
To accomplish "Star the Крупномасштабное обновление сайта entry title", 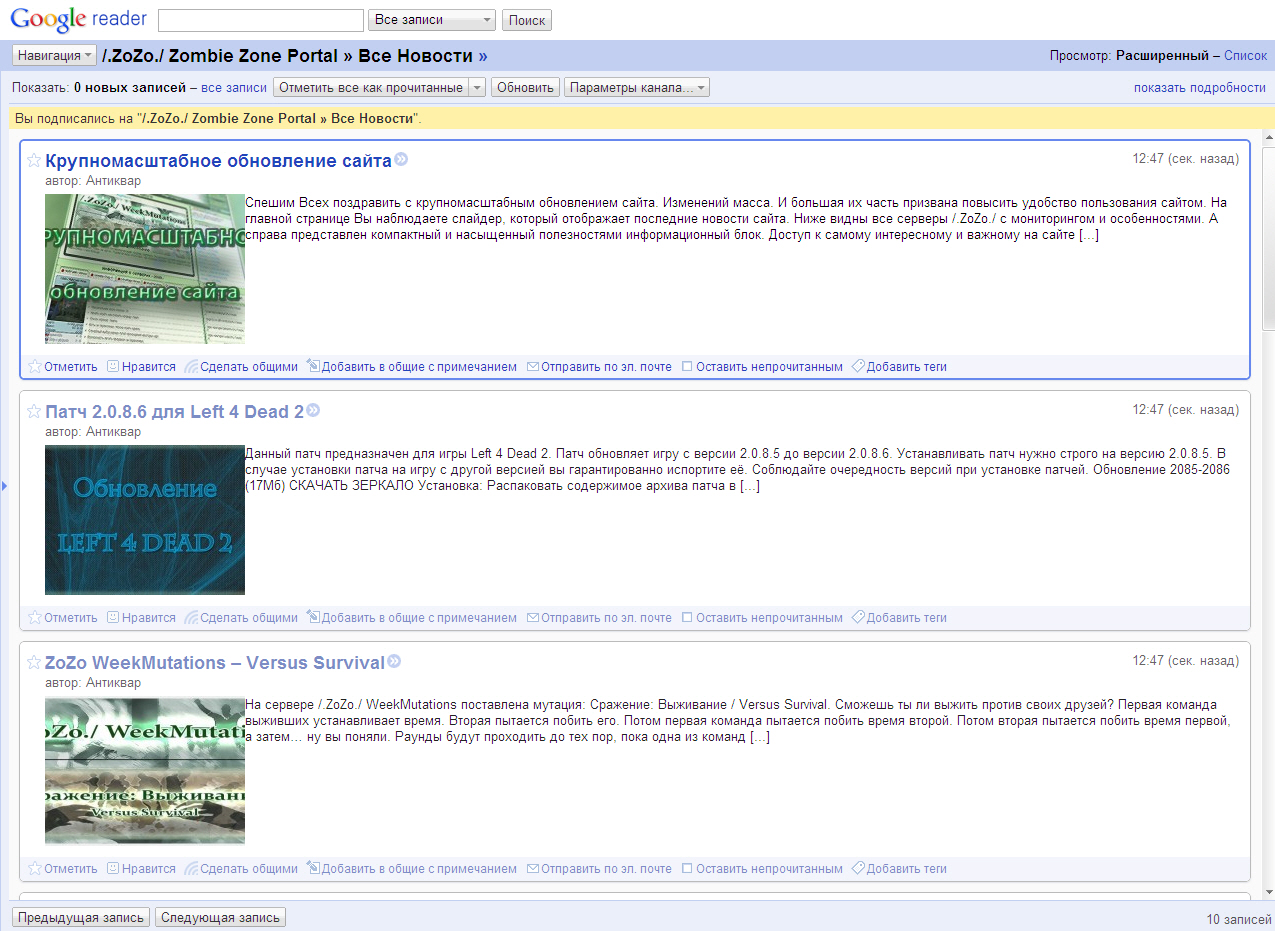I will pyautogui.click(x=34, y=161).
